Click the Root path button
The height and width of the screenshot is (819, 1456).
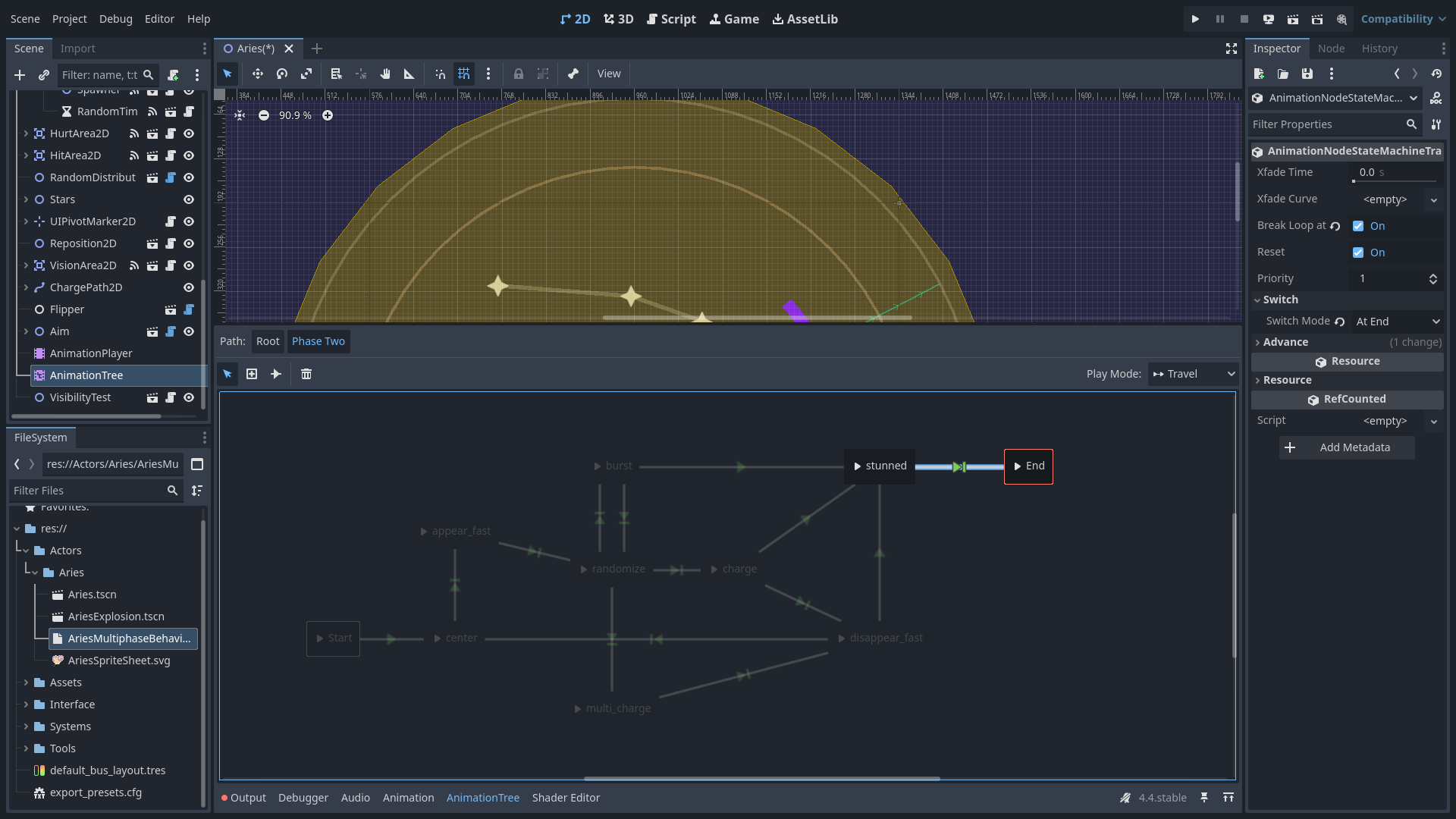pyautogui.click(x=268, y=341)
